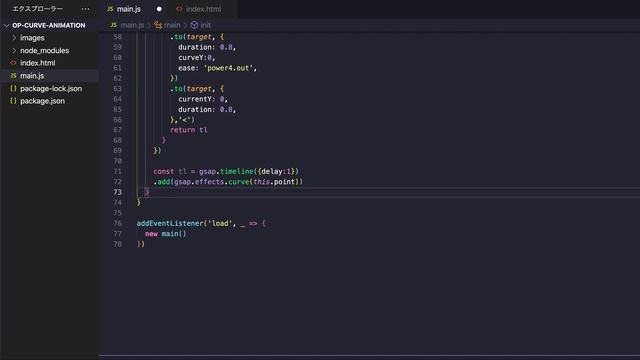Viewport: 640px width, 360px height.
Task: Click line number 58 in the gutter
Action: tap(118, 37)
